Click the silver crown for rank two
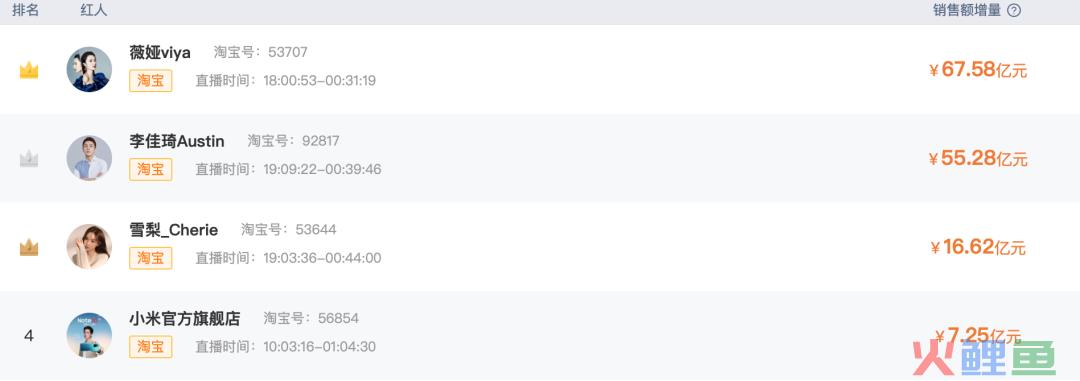Viewport: 1080px width, 381px height. (x=29, y=159)
